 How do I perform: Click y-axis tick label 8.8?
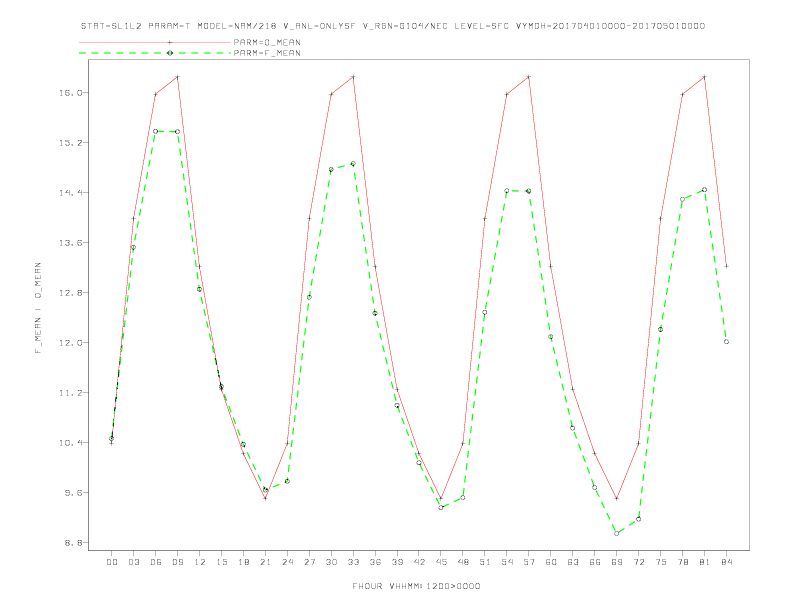pyautogui.click(x=72, y=543)
